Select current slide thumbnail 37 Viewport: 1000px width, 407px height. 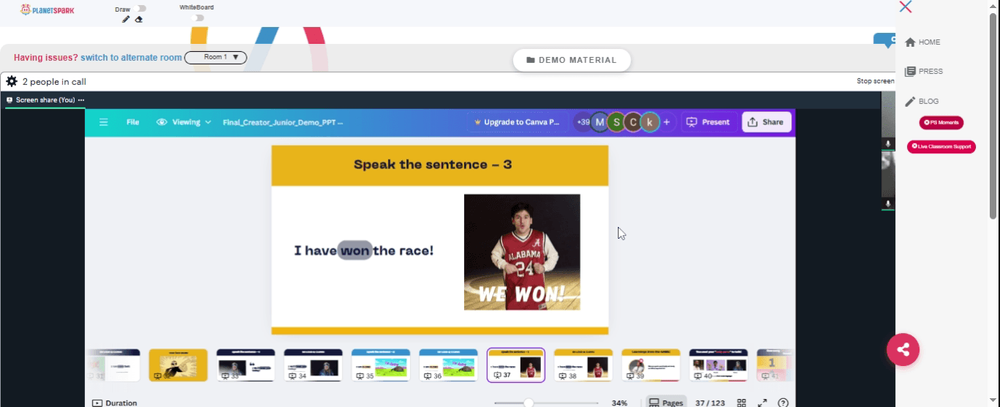[515, 365]
